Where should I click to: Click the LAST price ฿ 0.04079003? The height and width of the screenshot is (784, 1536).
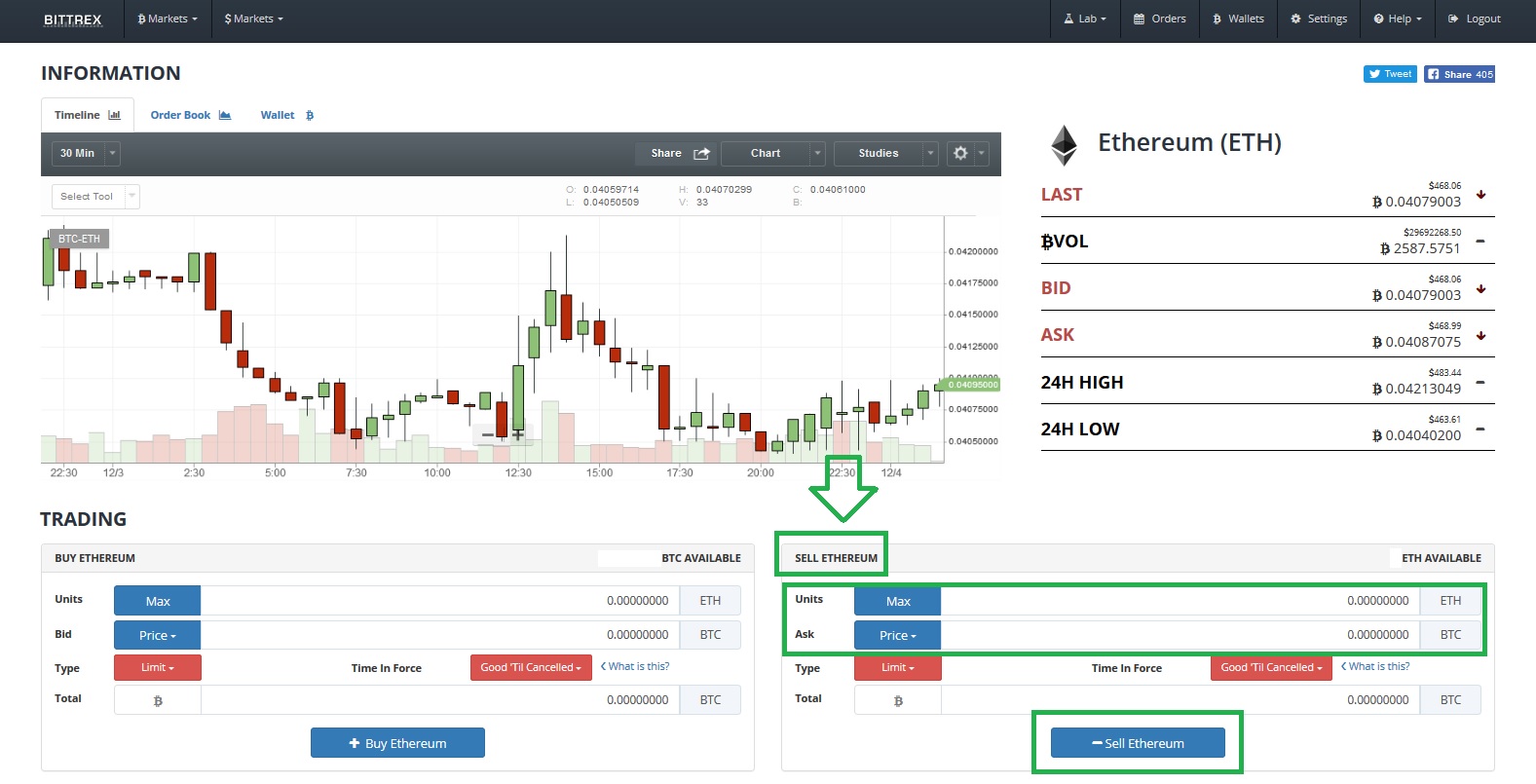tap(1416, 203)
